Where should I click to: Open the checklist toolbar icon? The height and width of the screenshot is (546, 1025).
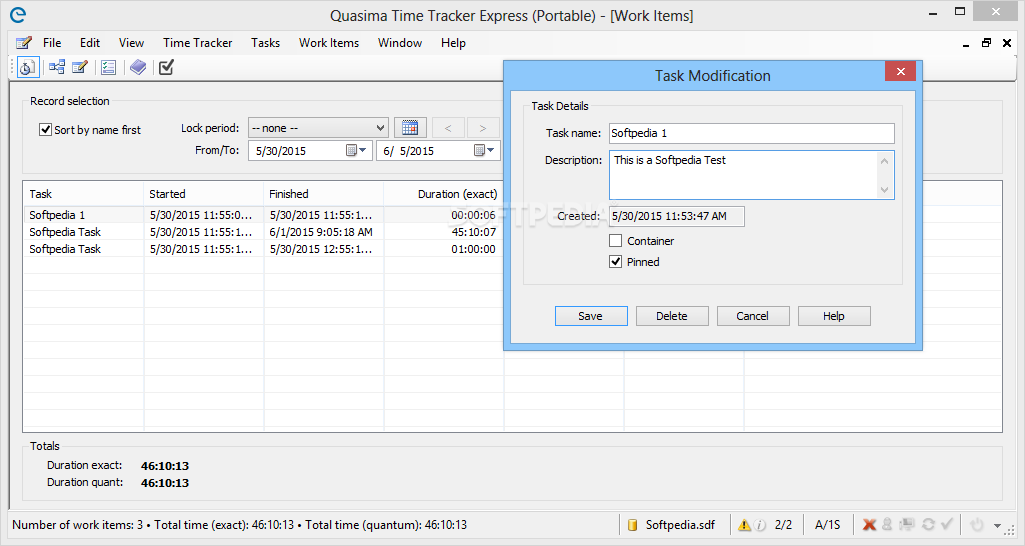point(109,67)
